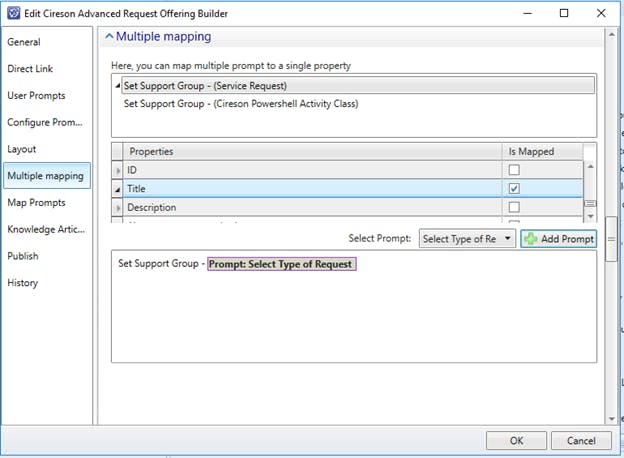Click the Add Prompt button
This screenshot has width=624, height=458.
tap(559, 239)
